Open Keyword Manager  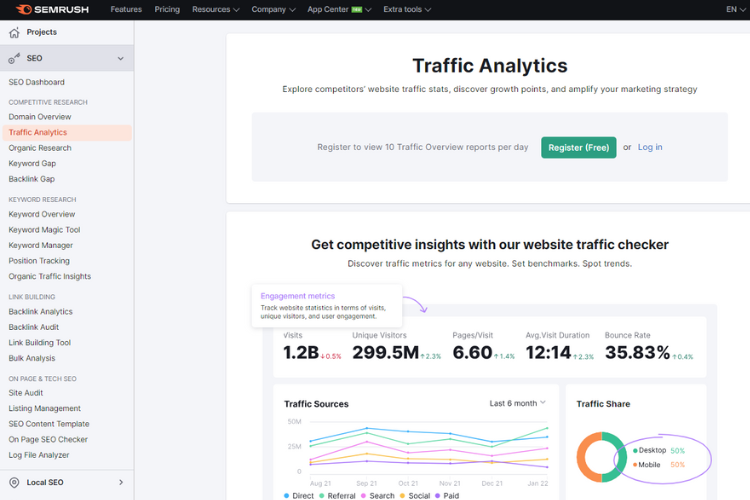[41, 245]
